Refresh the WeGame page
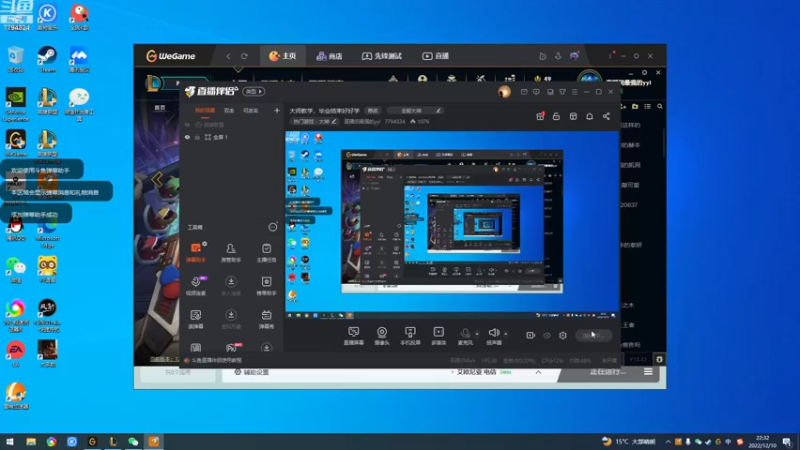The width and height of the screenshot is (800, 450). click(x=244, y=56)
